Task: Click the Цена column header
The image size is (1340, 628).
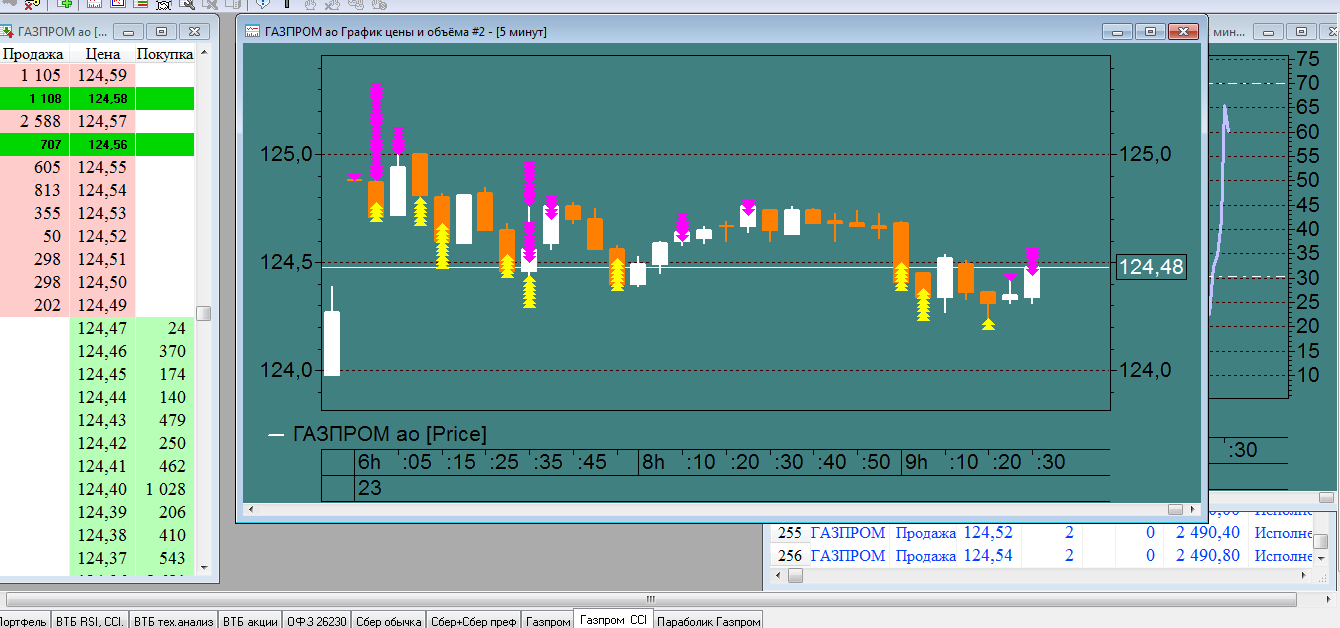Action: point(103,54)
